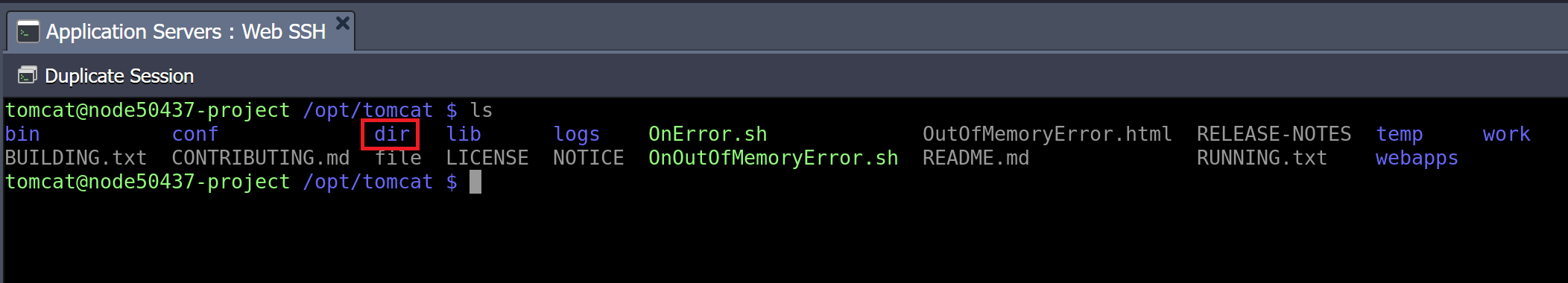Click RELEASE-NOTES file name
1568x283 pixels.
pos(1274,134)
